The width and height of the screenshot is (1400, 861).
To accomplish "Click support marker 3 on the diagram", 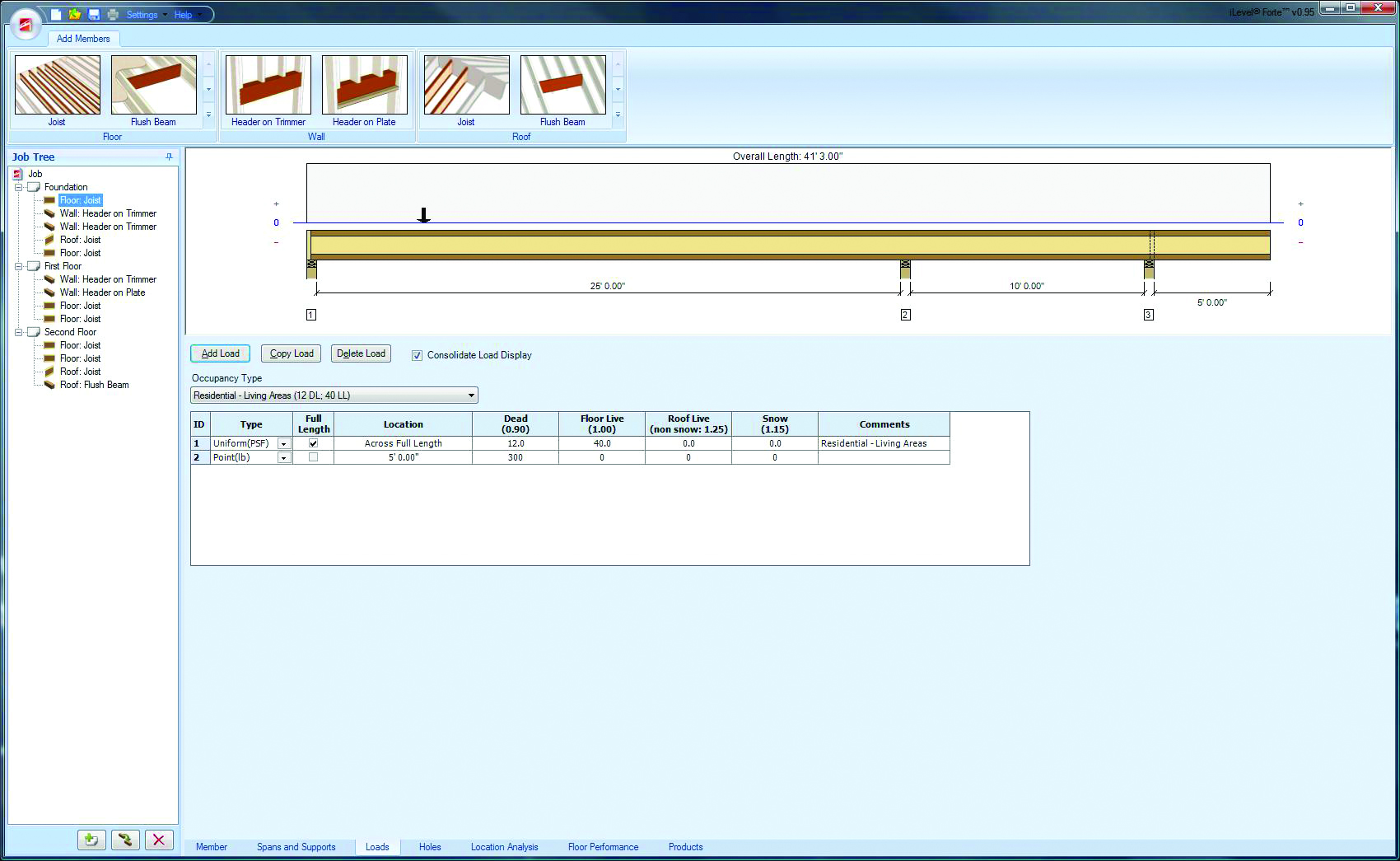I will coord(1149,315).
